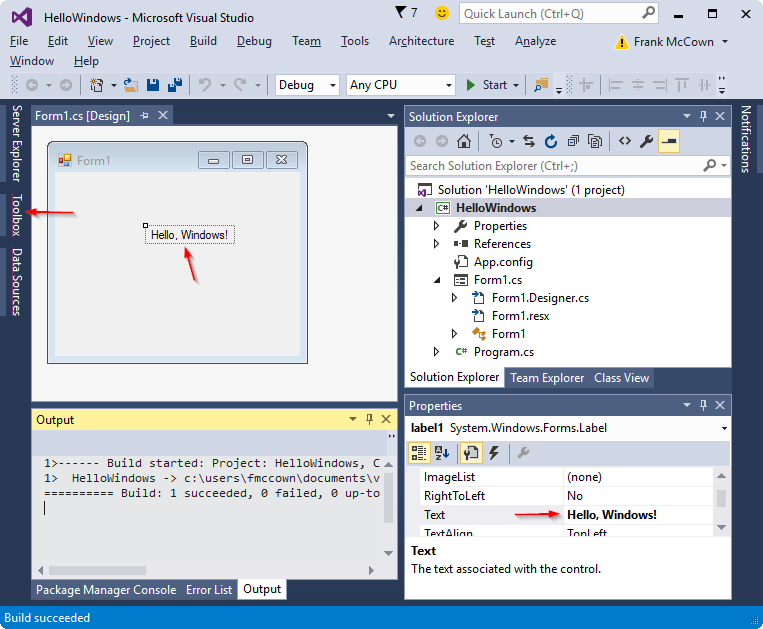This screenshot has width=763, height=629.
Task: Select the Hello, Windows! label on form
Action: pyautogui.click(x=189, y=235)
